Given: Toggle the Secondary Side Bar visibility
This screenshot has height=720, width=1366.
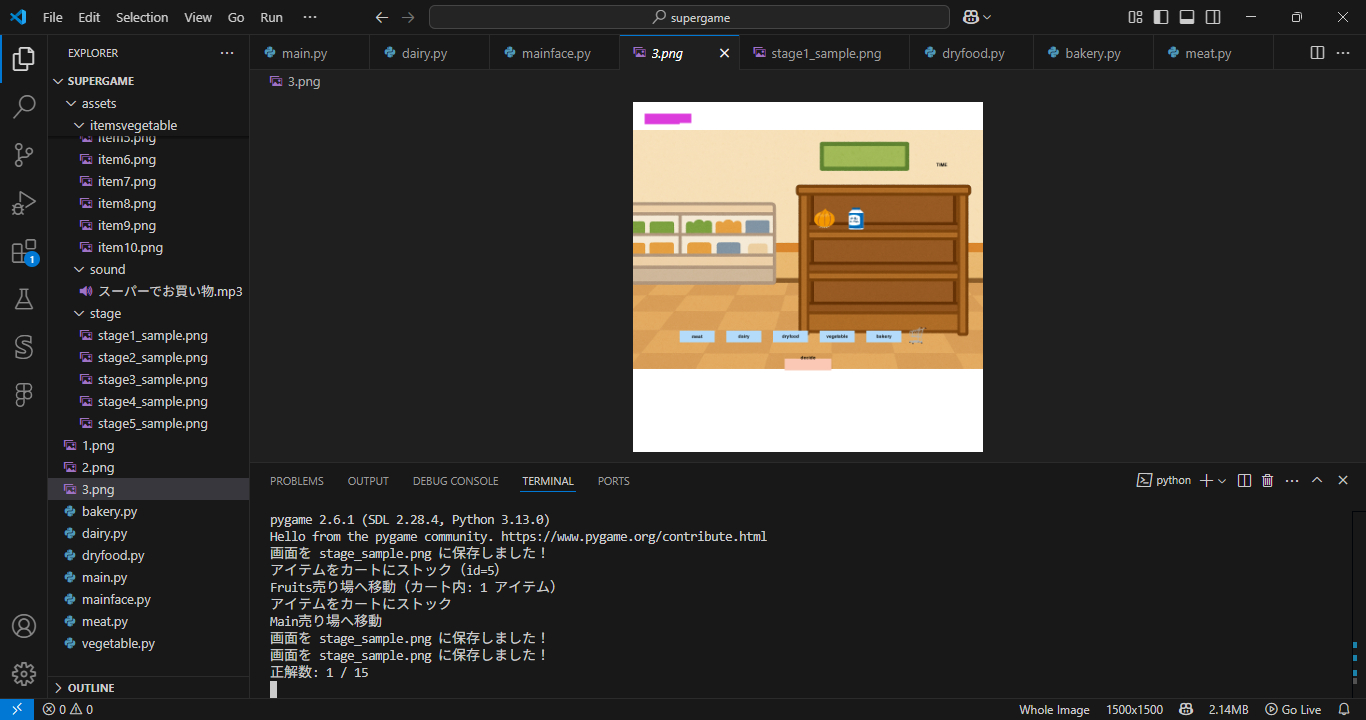Looking at the screenshot, I should click(1213, 17).
